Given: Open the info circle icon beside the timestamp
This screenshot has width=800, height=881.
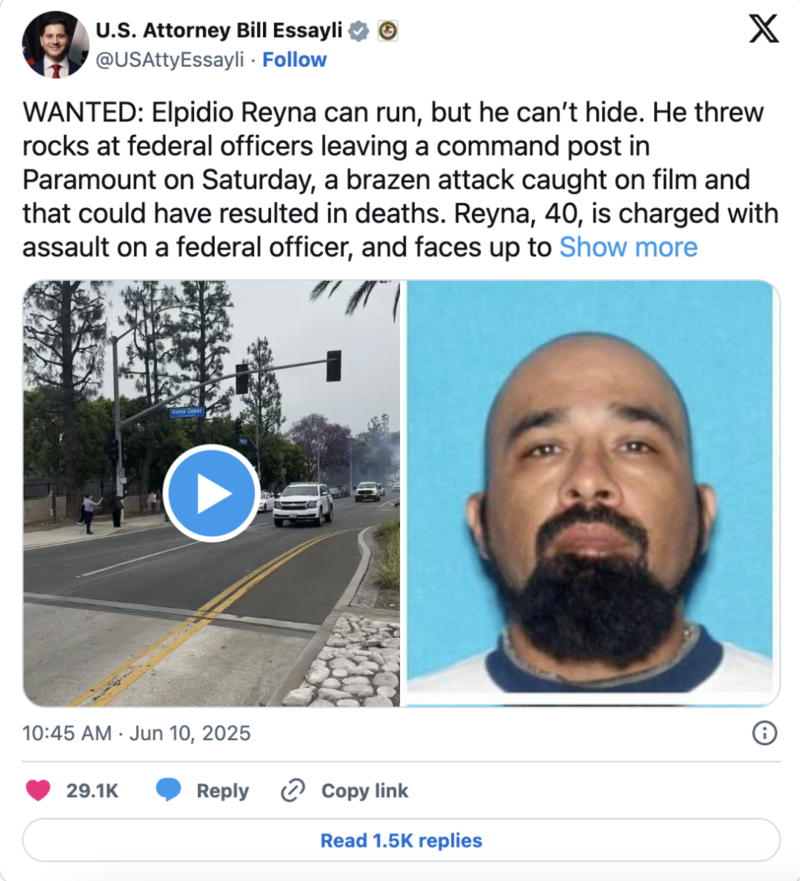Looking at the screenshot, I should click(764, 733).
